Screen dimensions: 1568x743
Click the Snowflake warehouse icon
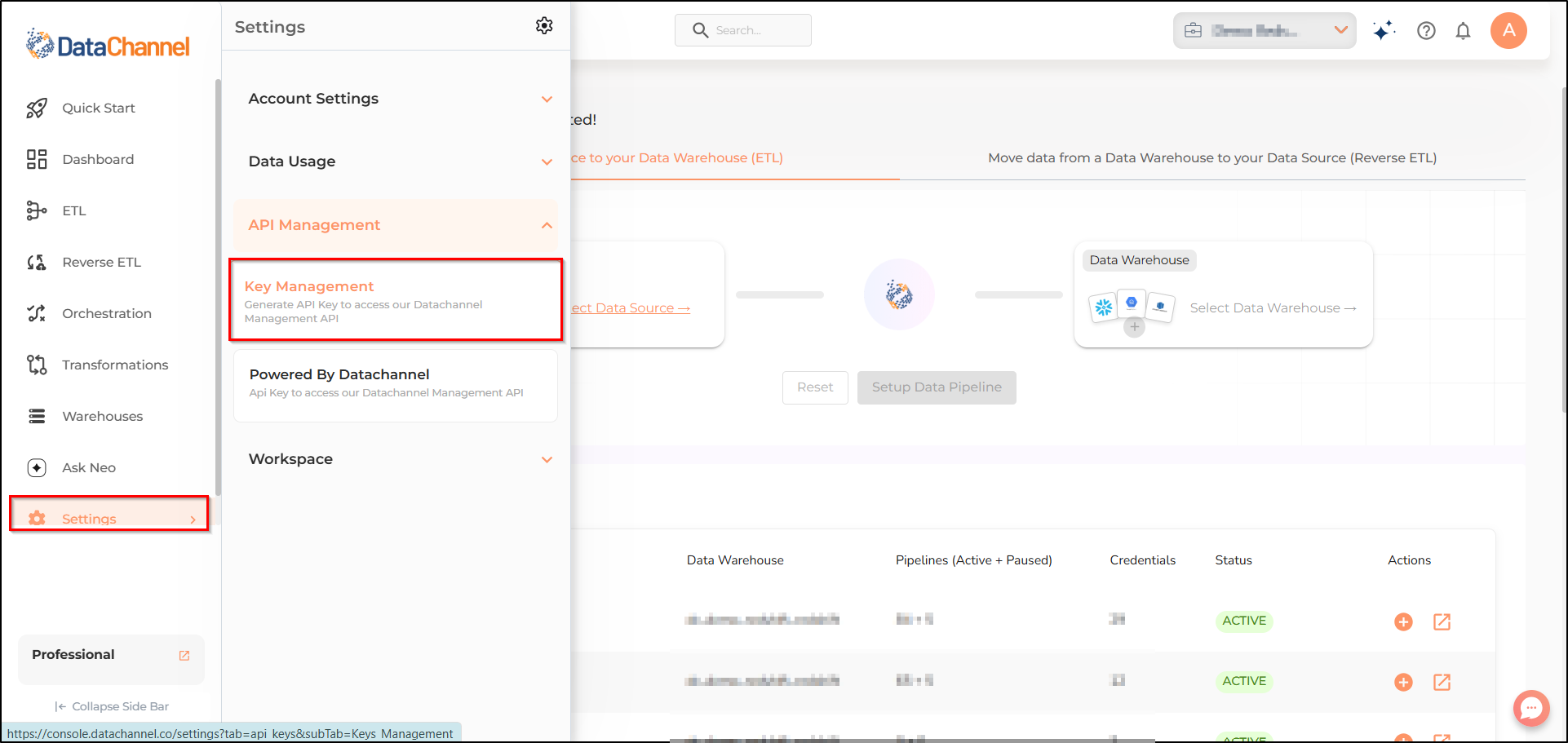click(x=1103, y=307)
